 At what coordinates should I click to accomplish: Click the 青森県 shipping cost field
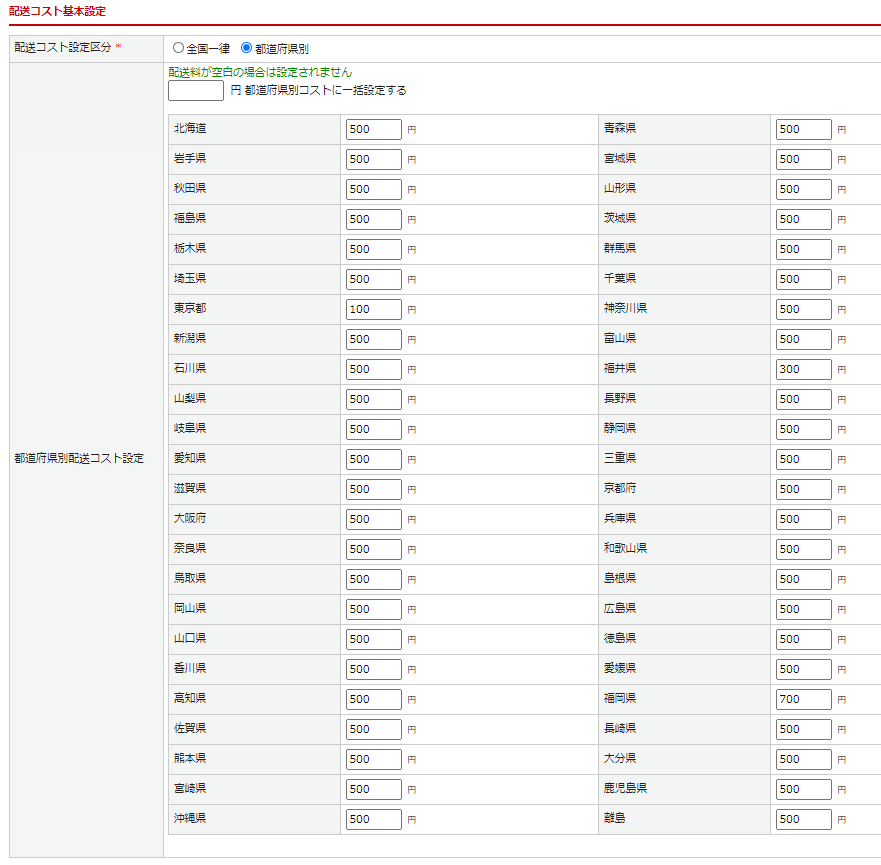point(804,129)
